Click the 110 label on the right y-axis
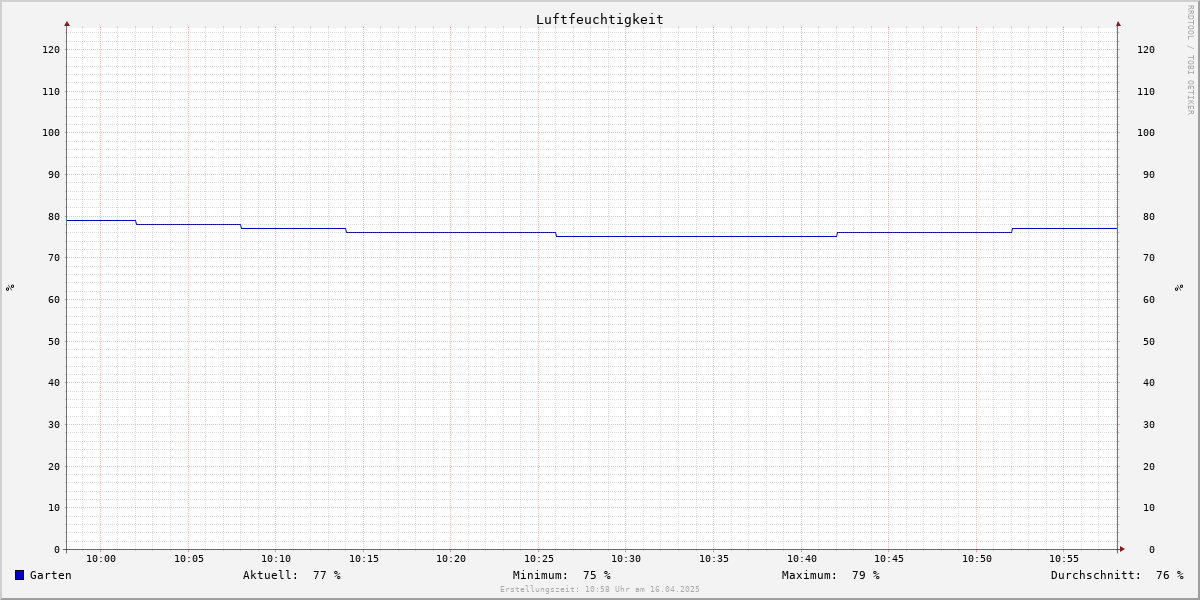1200x600 pixels. click(1146, 91)
